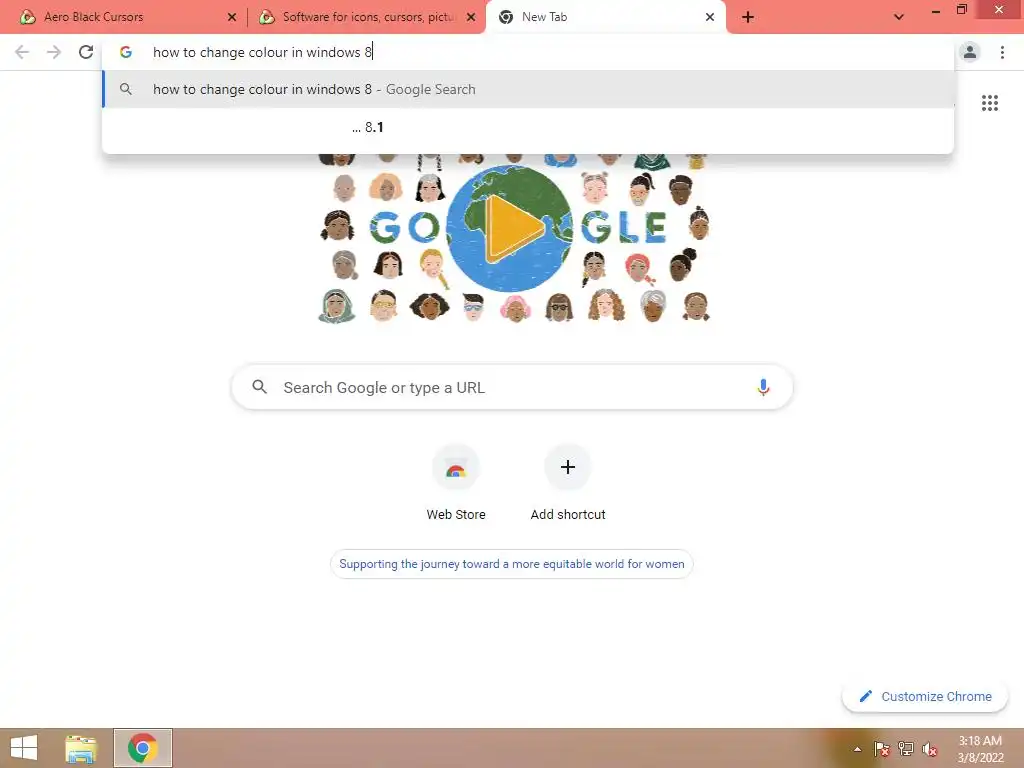Click the Chrome taskbar icon

coord(143,748)
